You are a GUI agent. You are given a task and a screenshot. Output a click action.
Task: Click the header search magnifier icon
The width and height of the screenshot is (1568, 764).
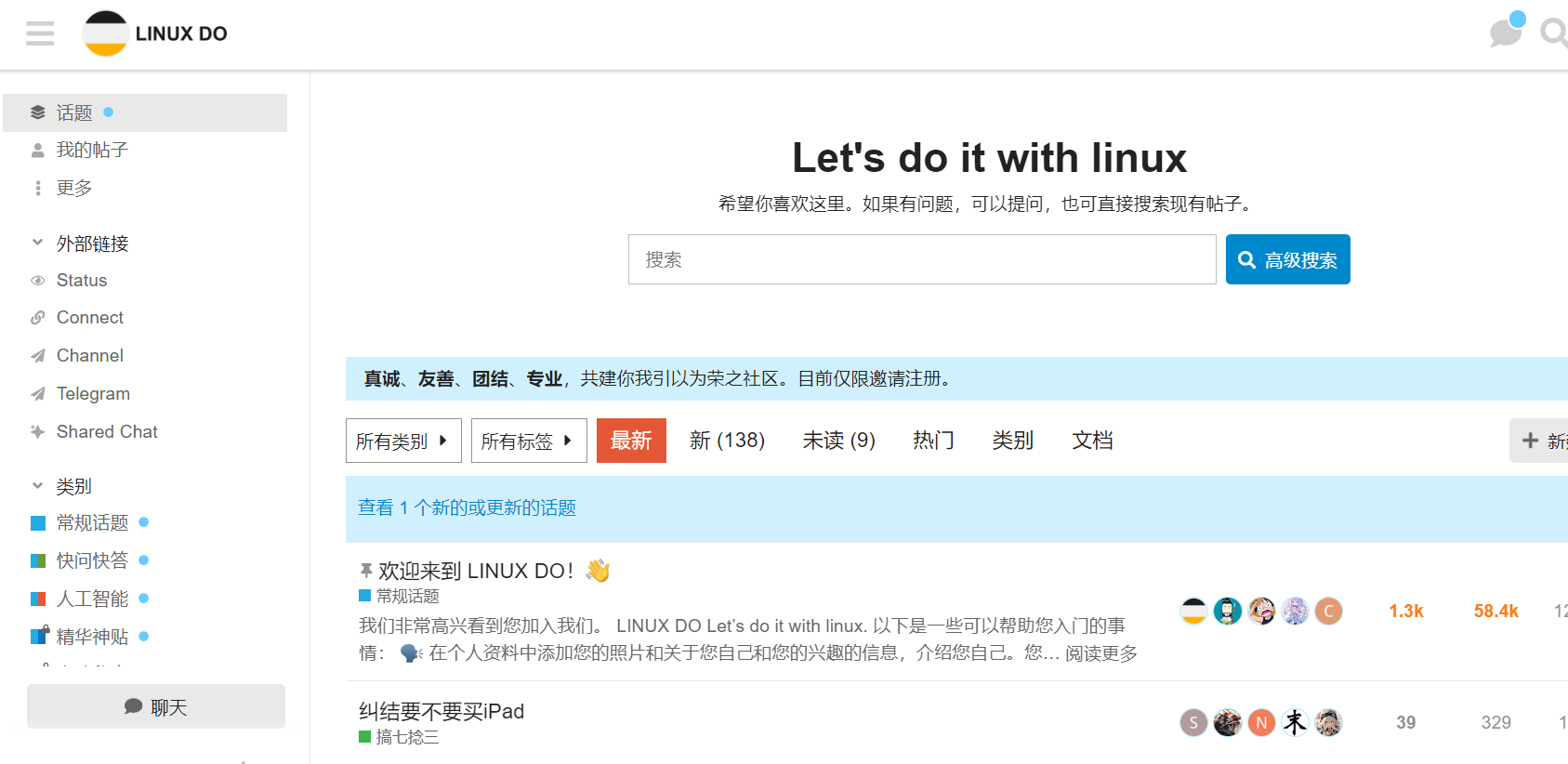point(1554,33)
